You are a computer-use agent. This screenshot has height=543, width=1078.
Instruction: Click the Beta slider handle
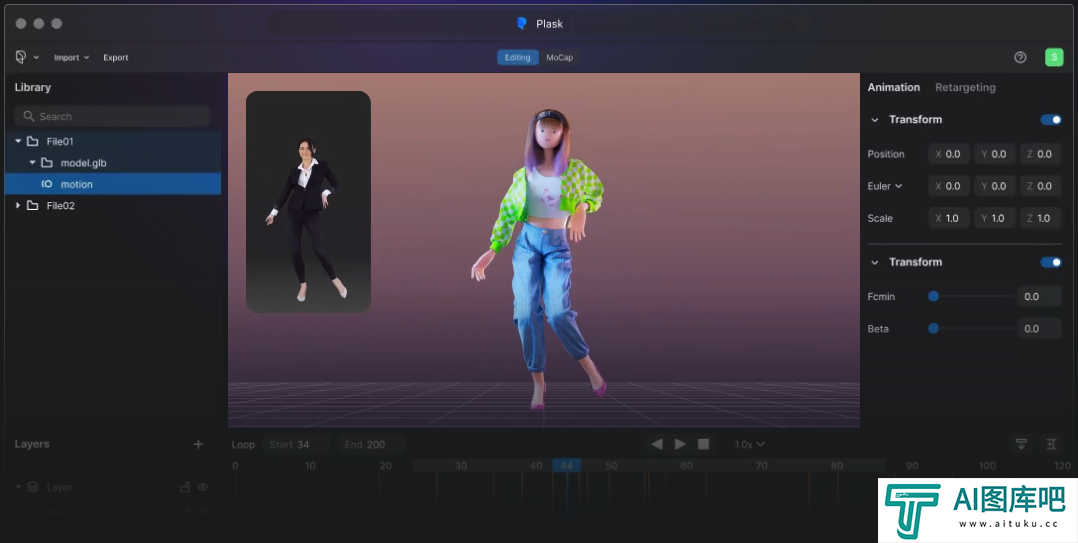(933, 329)
